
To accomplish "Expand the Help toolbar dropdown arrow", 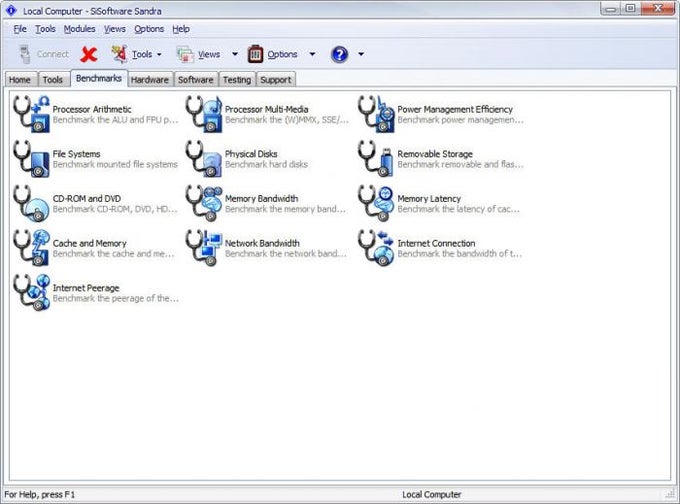I will point(361,54).
